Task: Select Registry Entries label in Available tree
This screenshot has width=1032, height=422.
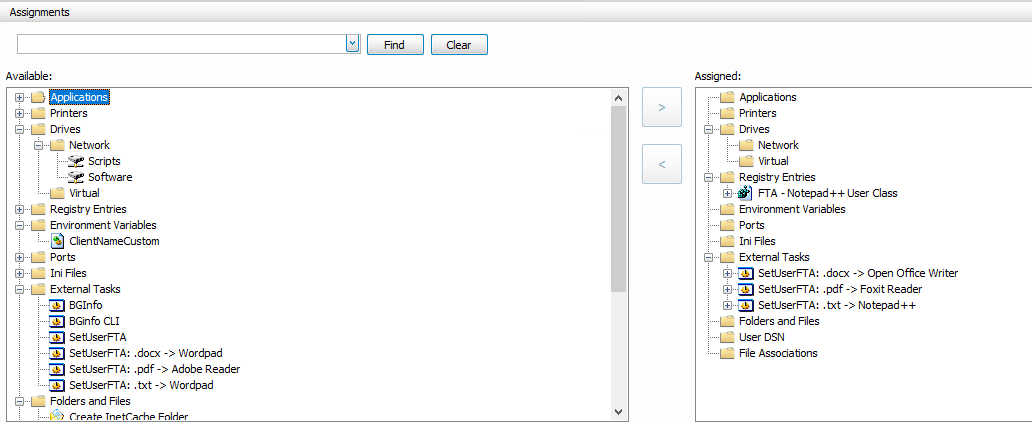Action: coord(88,209)
